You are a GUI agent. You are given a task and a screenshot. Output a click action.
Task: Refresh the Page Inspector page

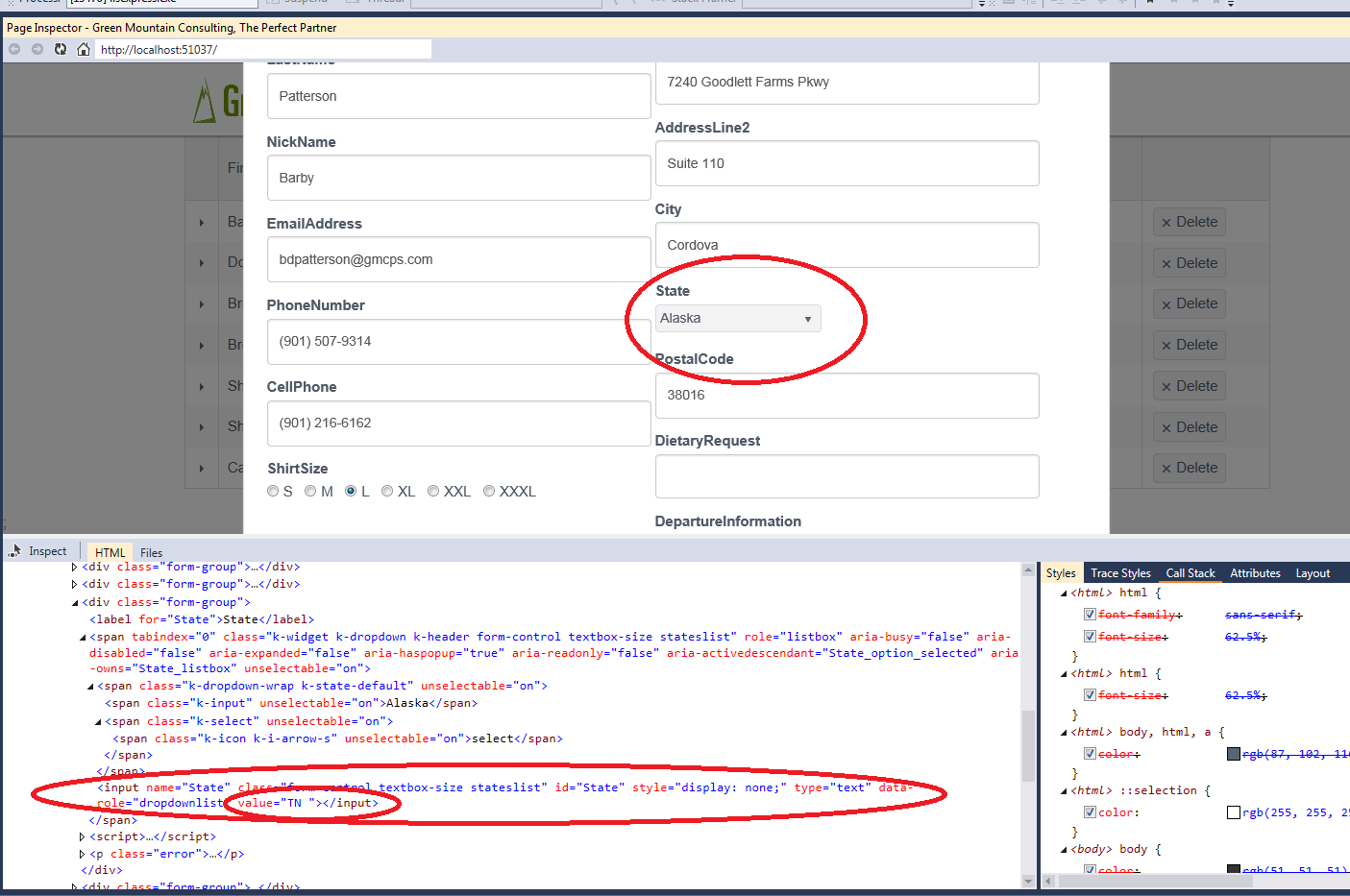pos(61,49)
